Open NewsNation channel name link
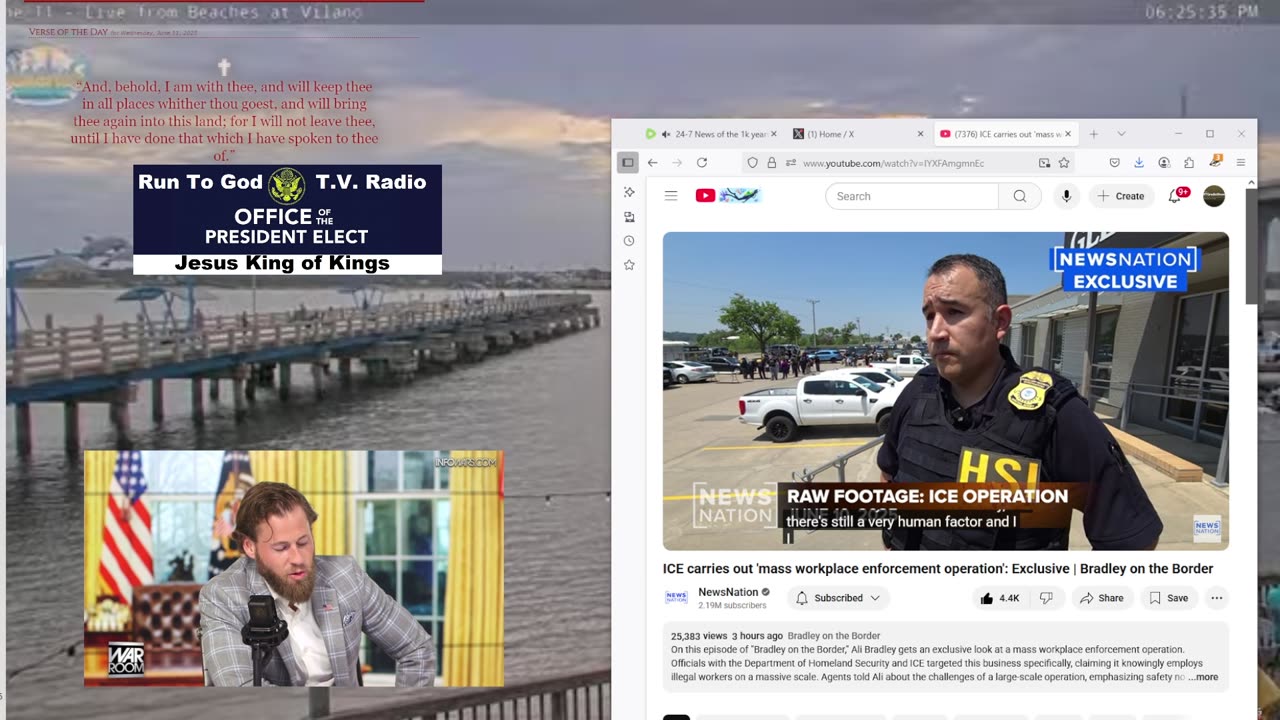Screen dimensions: 1280x720 (728, 592)
